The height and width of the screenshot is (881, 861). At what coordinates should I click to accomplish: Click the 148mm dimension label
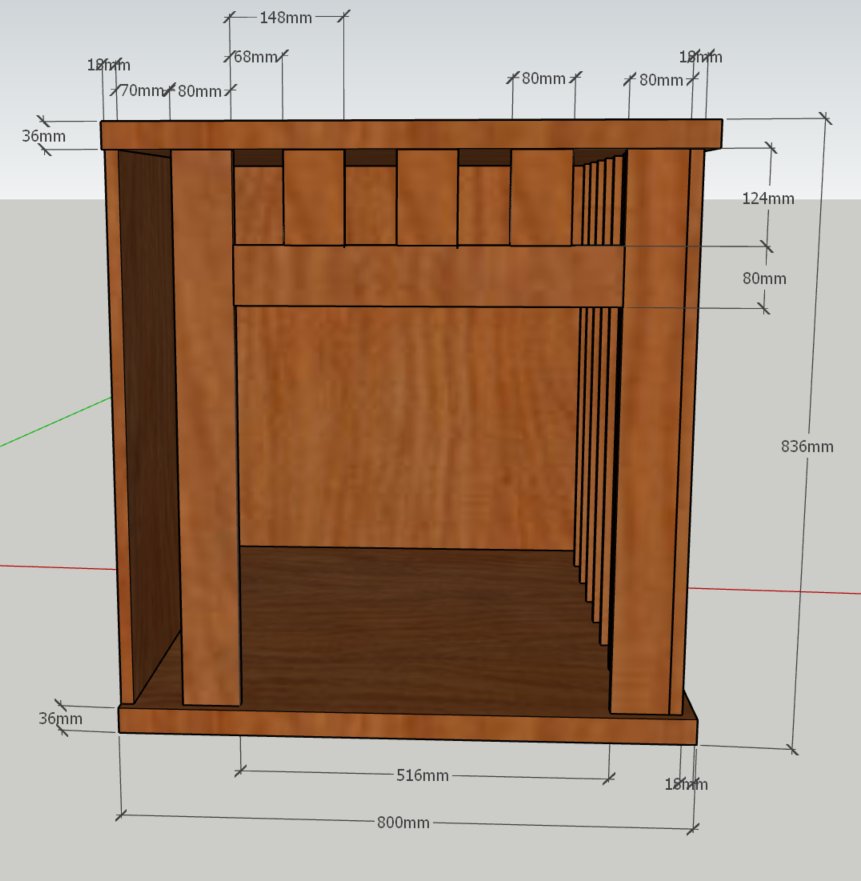click(284, 17)
